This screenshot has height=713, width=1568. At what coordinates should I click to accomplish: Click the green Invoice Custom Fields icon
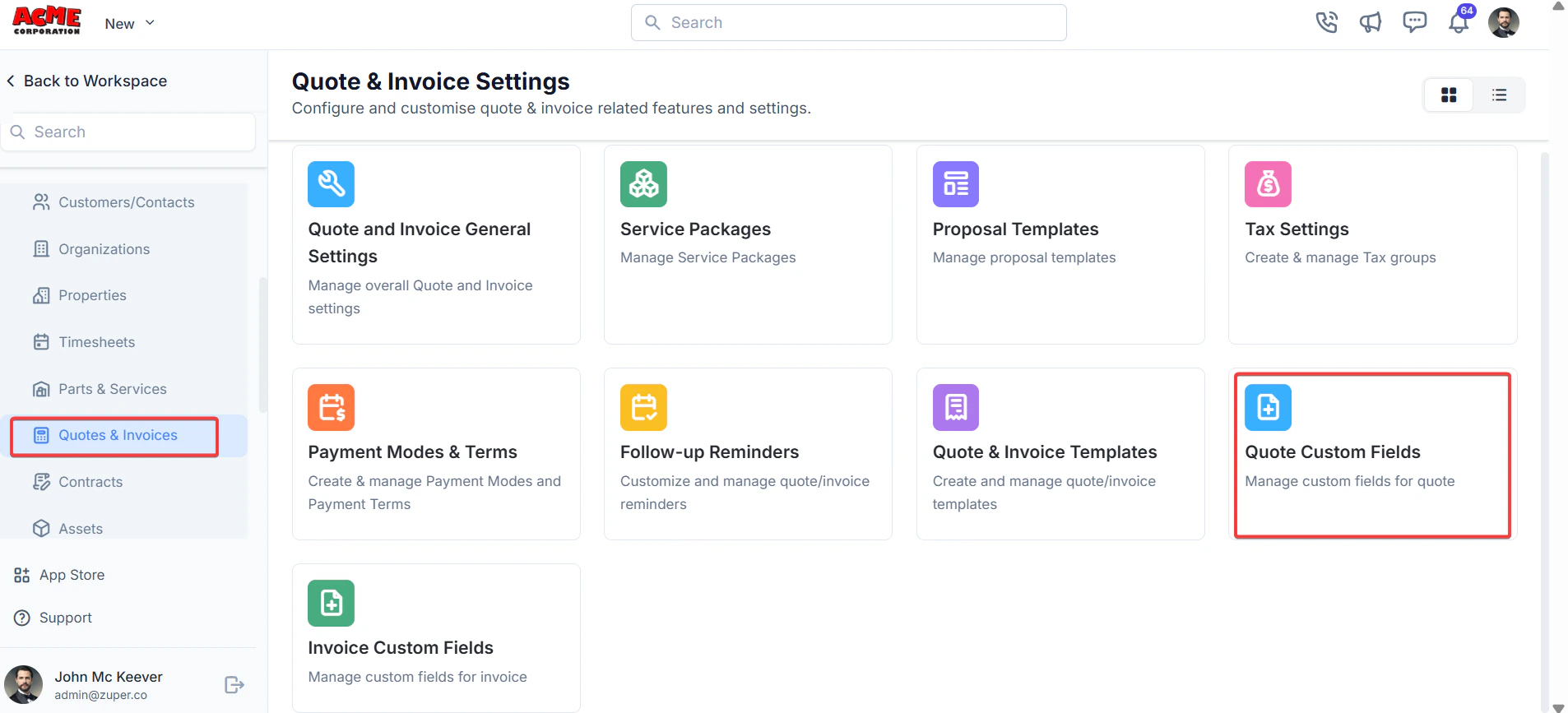pyautogui.click(x=331, y=603)
